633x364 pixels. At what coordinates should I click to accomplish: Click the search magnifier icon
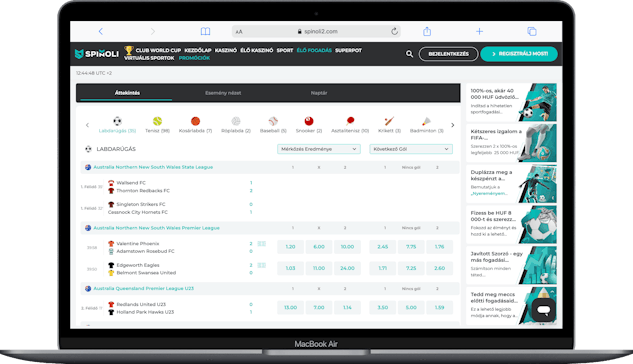[x=409, y=54]
